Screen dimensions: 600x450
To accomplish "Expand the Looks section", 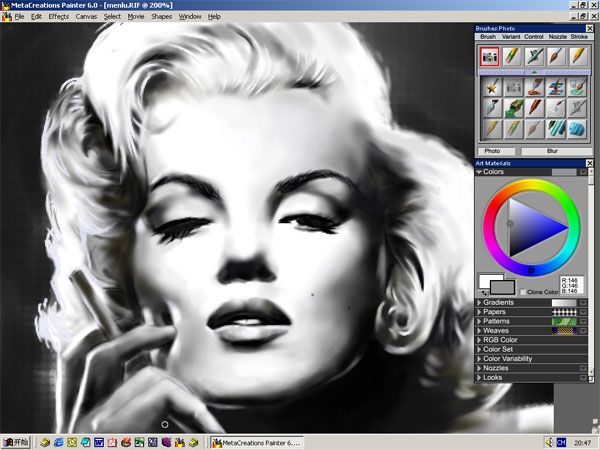I will 479,378.
